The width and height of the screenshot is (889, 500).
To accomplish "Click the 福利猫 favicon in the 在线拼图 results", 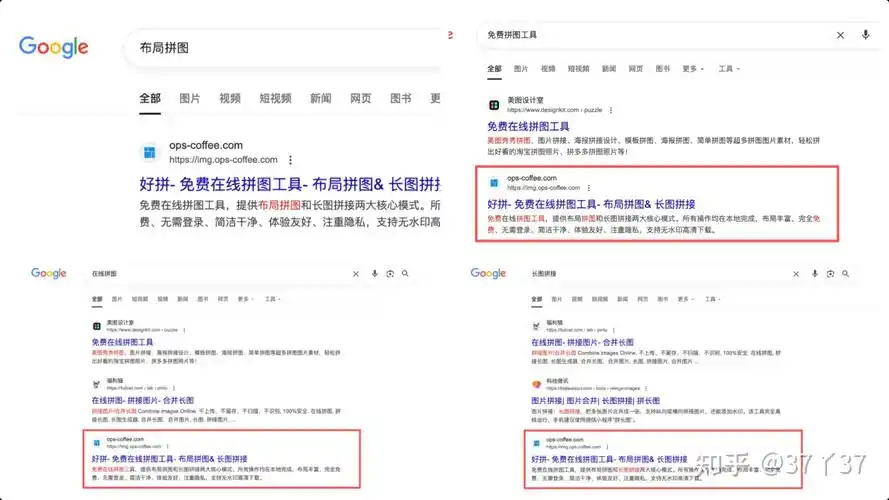I will [97, 384].
